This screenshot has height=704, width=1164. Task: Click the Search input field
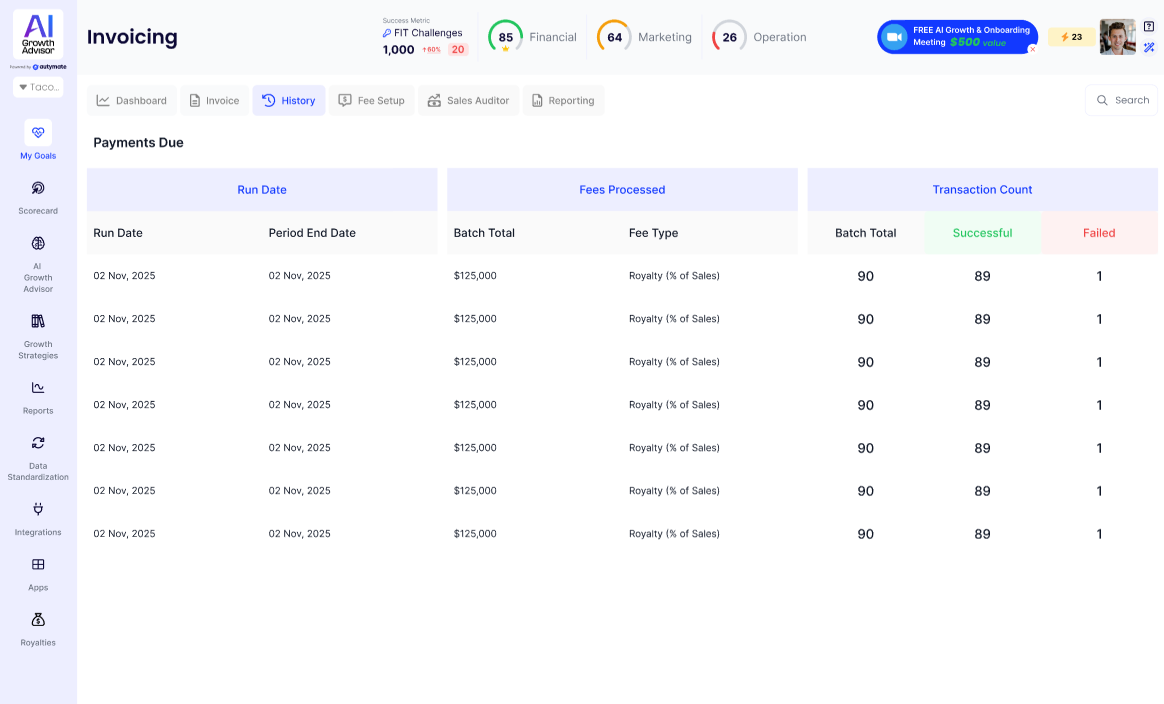1122,100
